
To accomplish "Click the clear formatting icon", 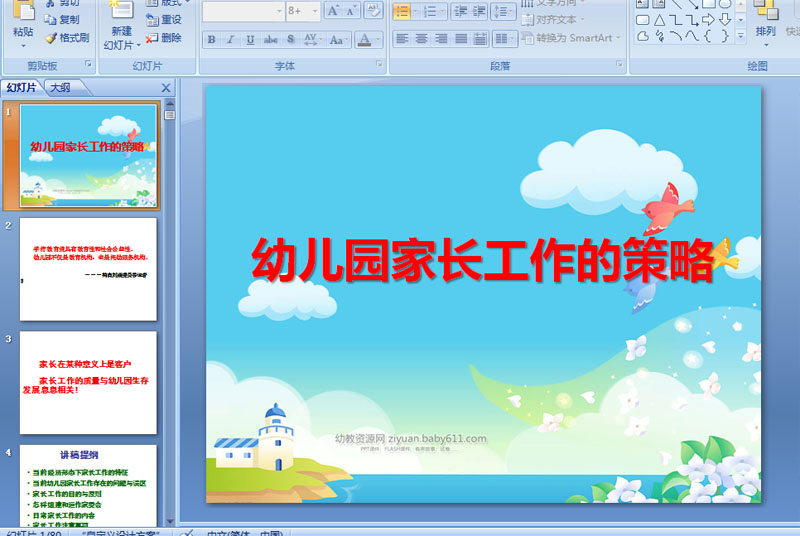I will coord(373,11).
